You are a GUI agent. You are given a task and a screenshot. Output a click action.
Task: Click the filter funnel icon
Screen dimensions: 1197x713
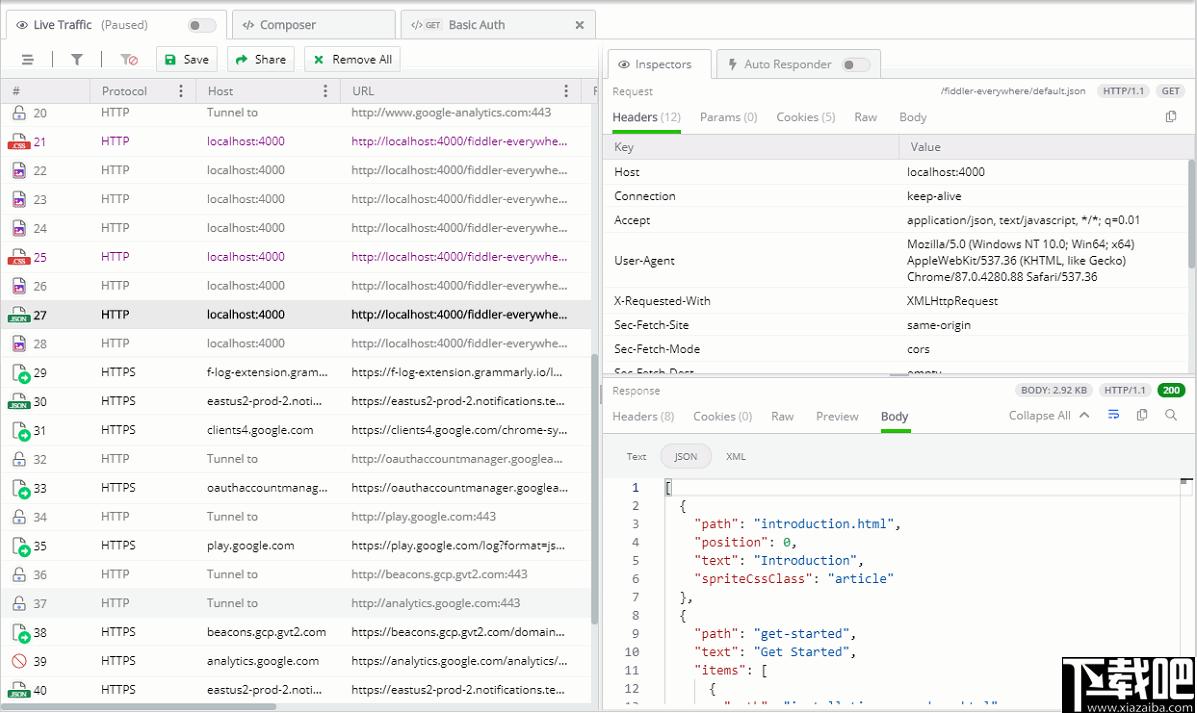click(x=77, y=60)
